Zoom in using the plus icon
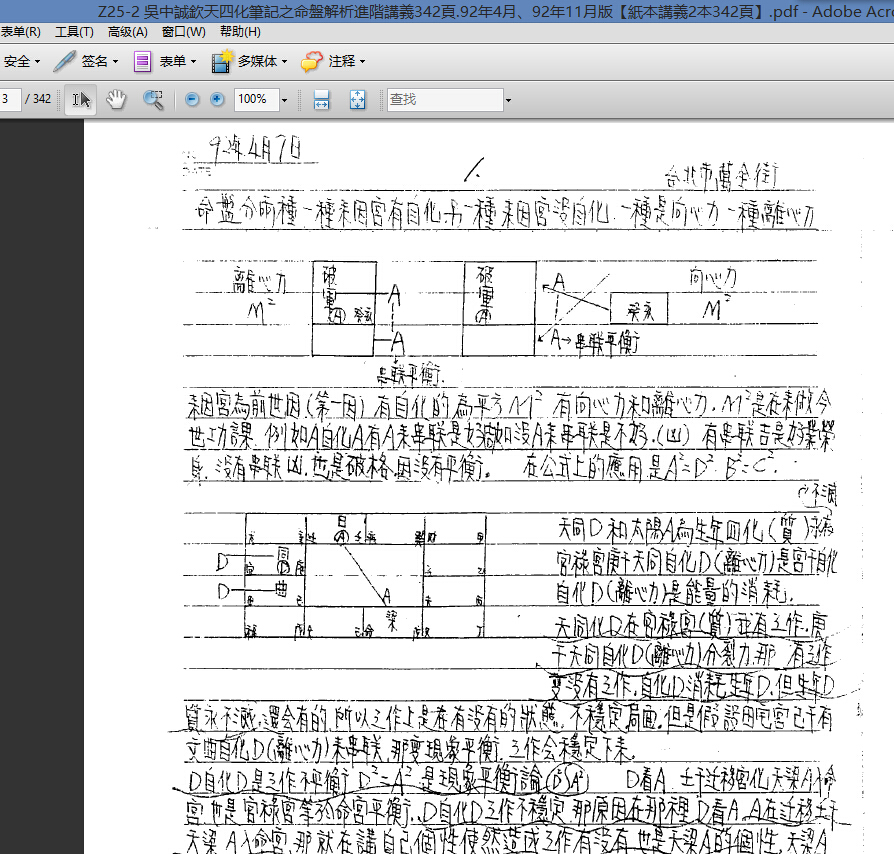This screenshot has width=894, height=854. 216,99
